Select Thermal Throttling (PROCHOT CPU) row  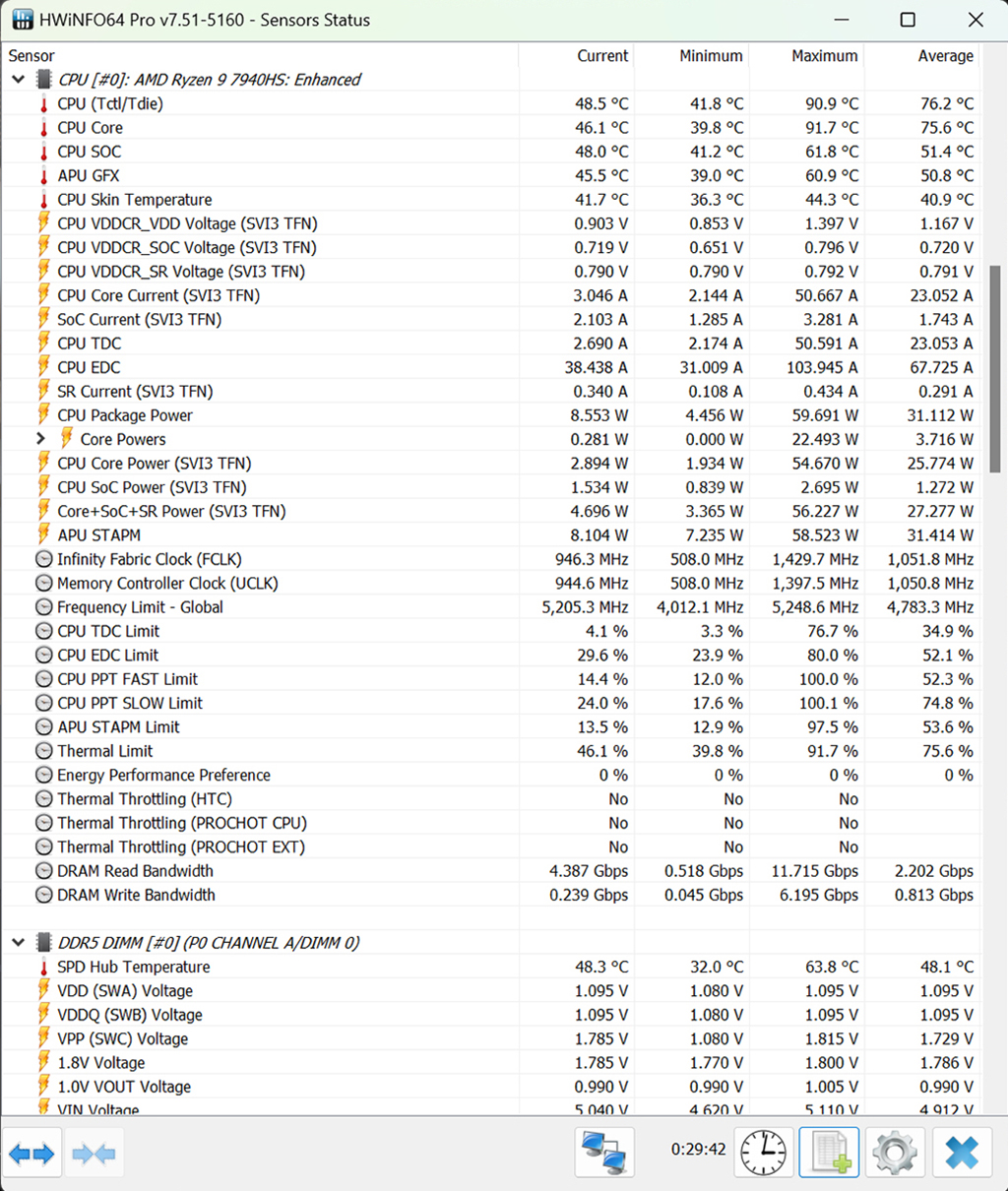[x=490, y=823]
